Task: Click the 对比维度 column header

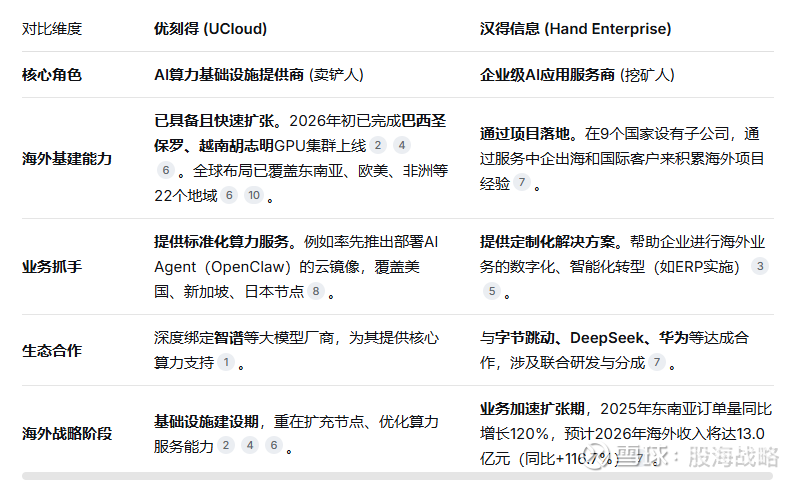Action: tap(52, 29)
